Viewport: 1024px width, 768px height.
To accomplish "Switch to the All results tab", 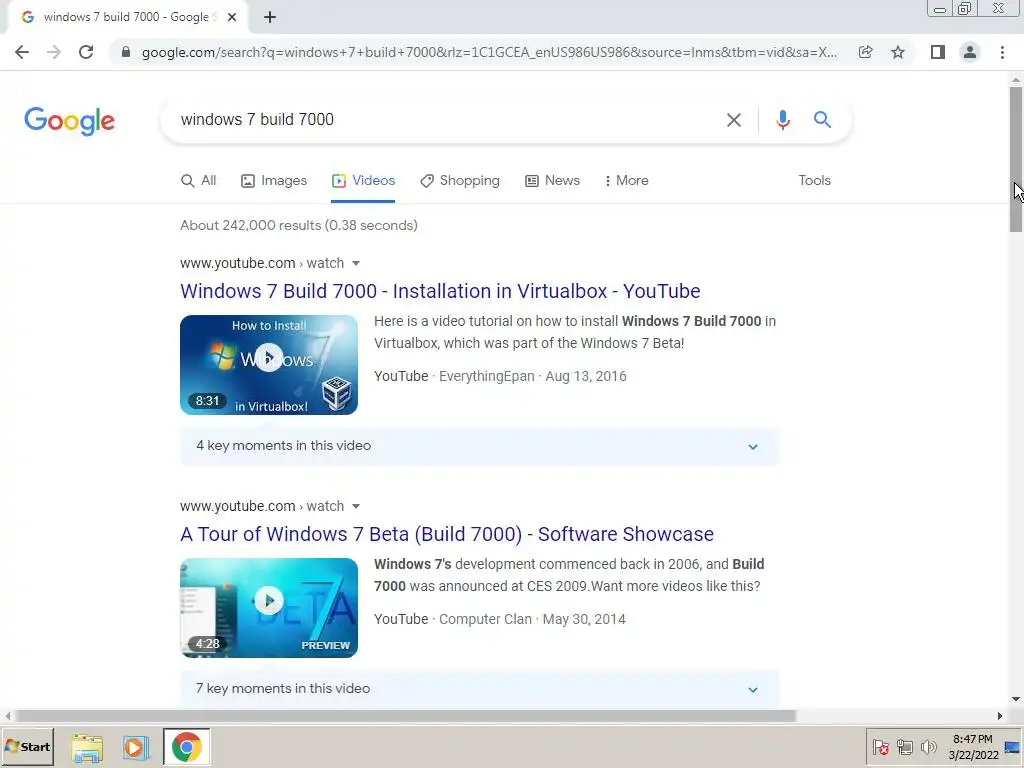I will [x=199, y=181].
